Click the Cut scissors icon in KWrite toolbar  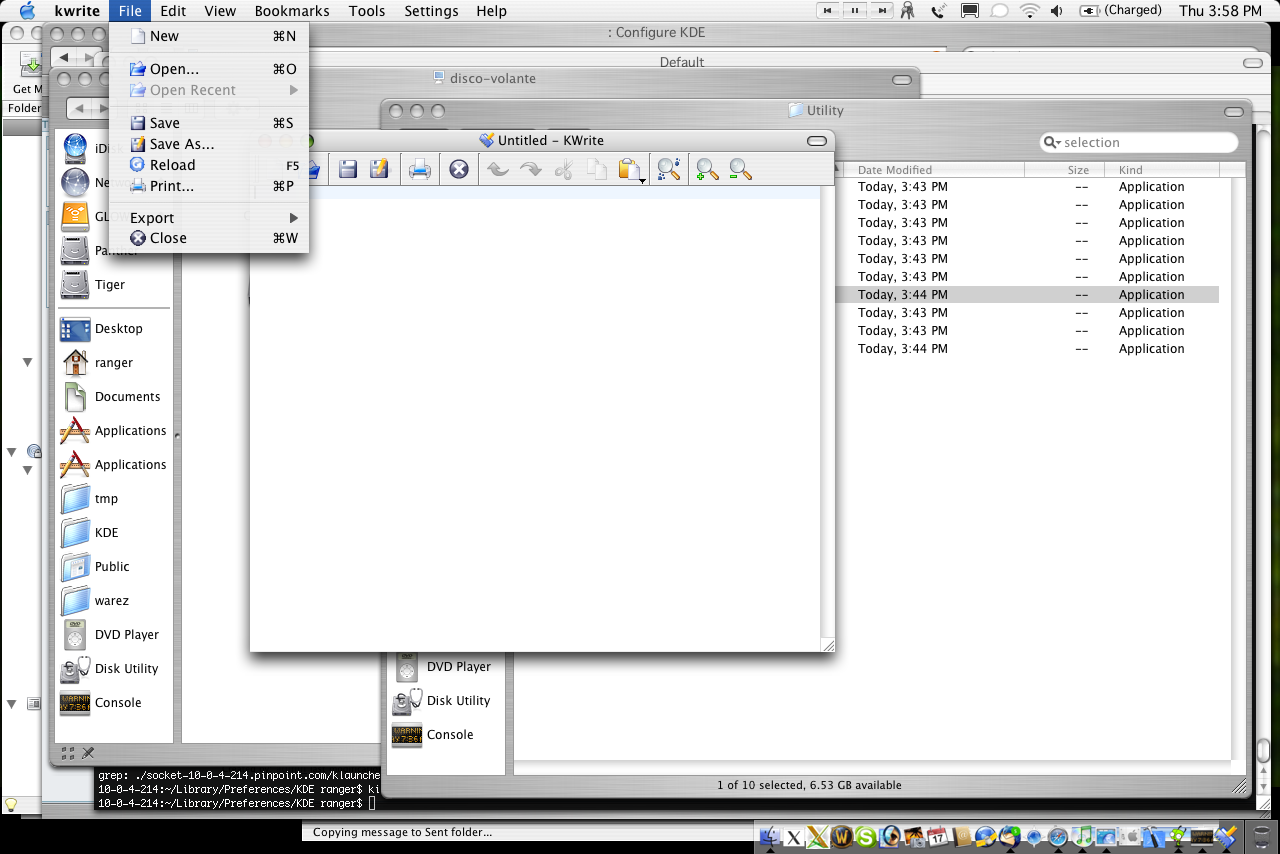pos(564,169)
